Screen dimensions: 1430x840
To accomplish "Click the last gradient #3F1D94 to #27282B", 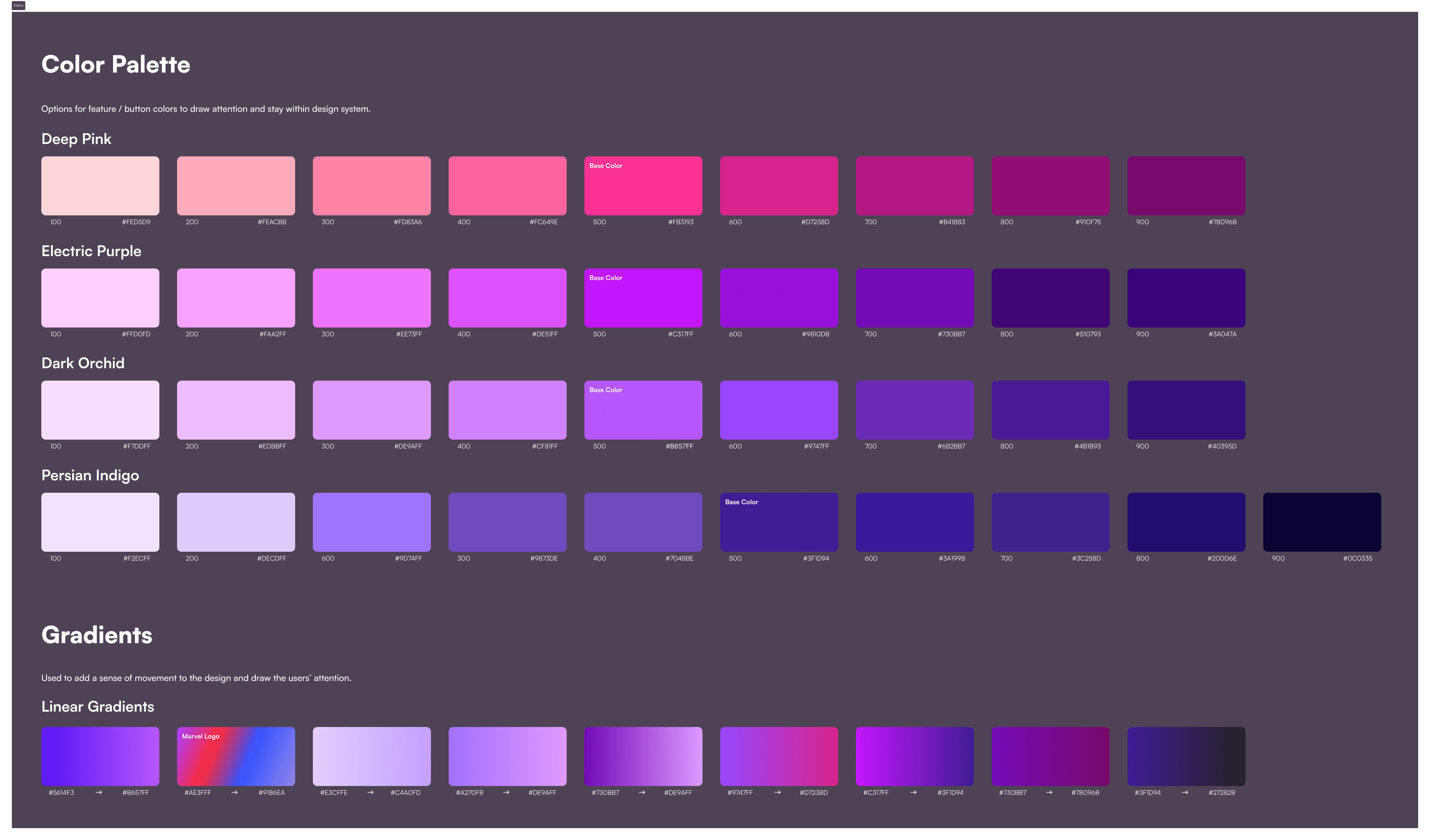I will [1185, 756].
